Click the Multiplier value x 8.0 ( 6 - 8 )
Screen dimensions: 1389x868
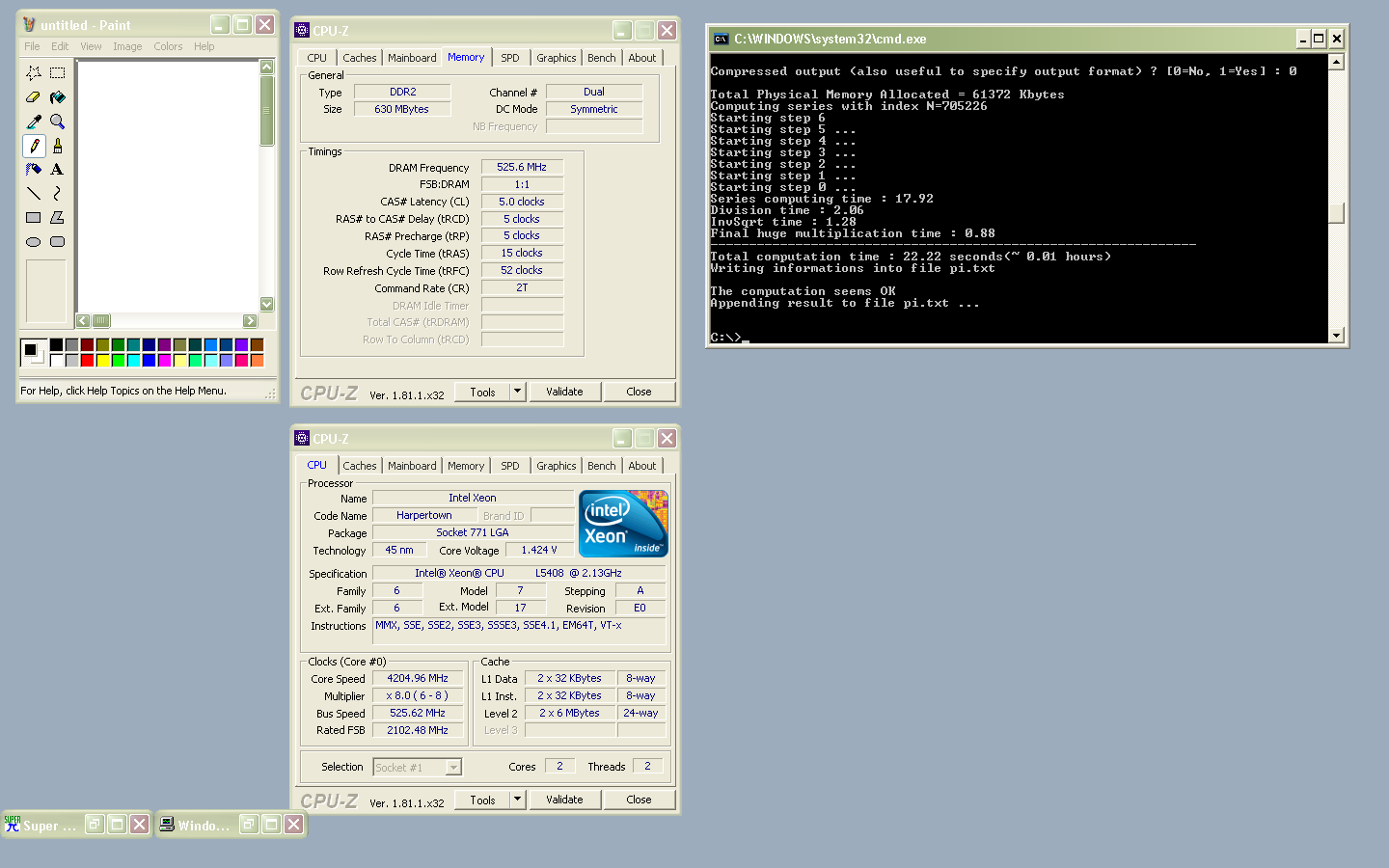(418, 695)
